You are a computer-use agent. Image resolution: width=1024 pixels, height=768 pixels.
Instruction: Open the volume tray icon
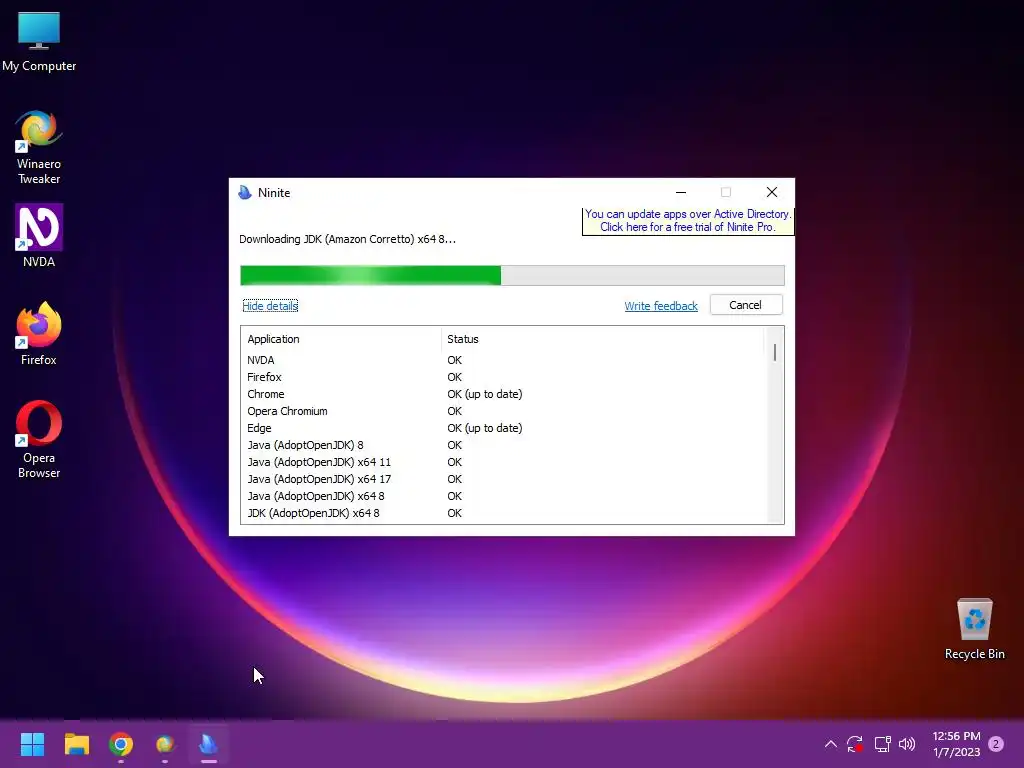coord(907,744)
